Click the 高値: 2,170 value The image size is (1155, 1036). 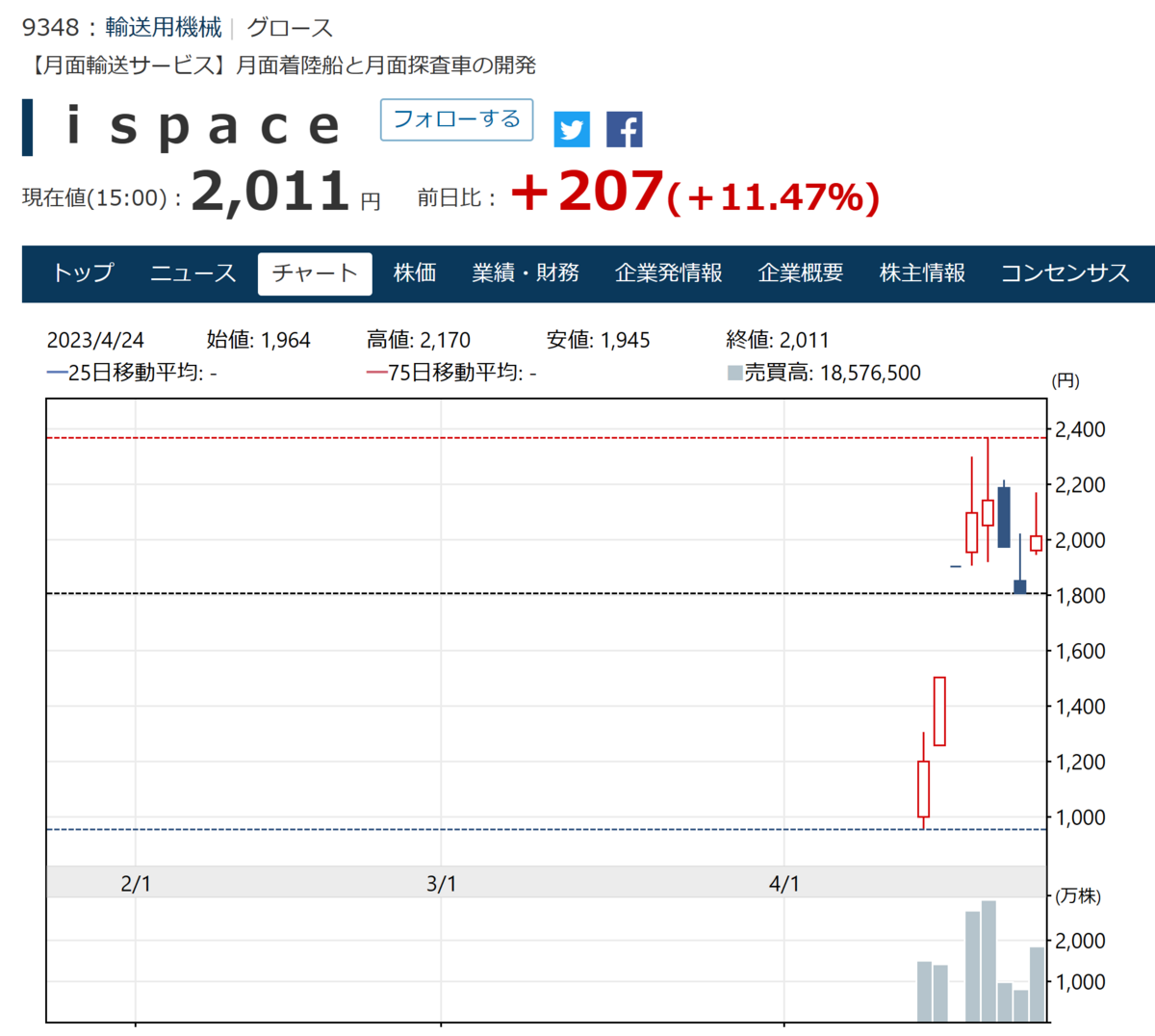pos(419,340)
